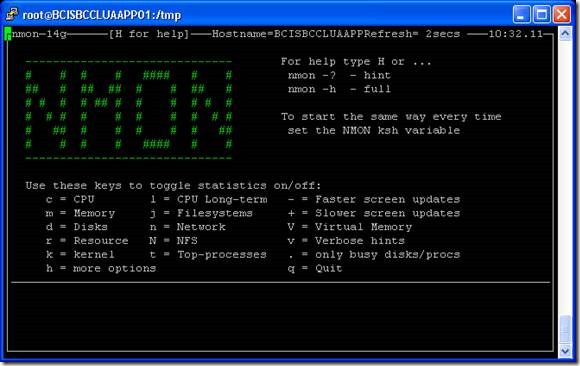Click the 'l = CPU Long-term' entry
This screenshot has height=366, width=580.
click(209, 199)
